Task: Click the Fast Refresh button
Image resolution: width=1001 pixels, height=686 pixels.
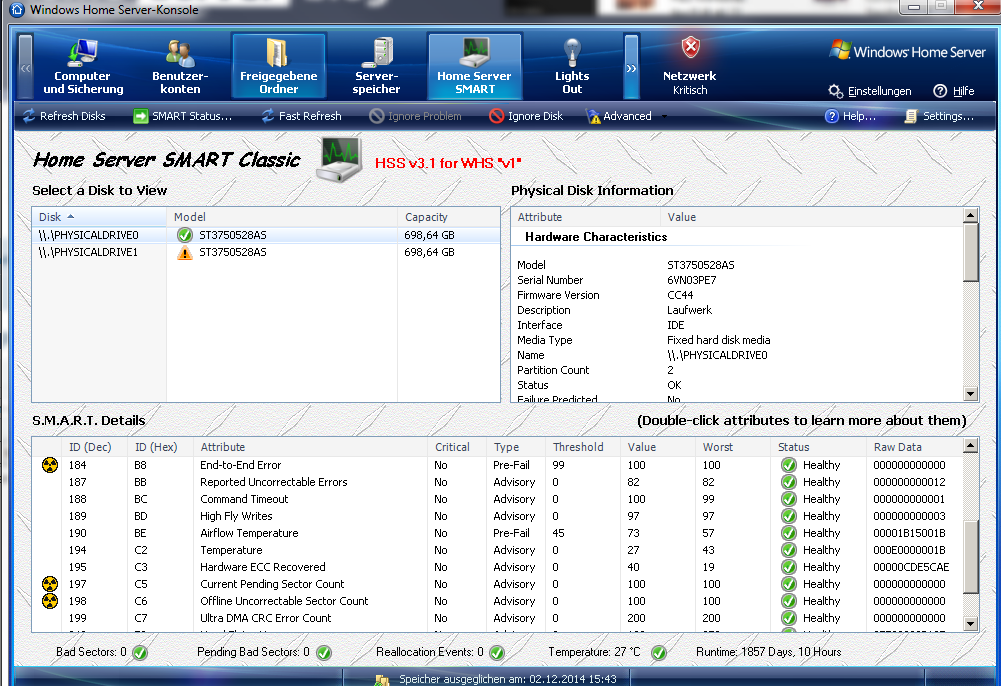Action: 301,116
